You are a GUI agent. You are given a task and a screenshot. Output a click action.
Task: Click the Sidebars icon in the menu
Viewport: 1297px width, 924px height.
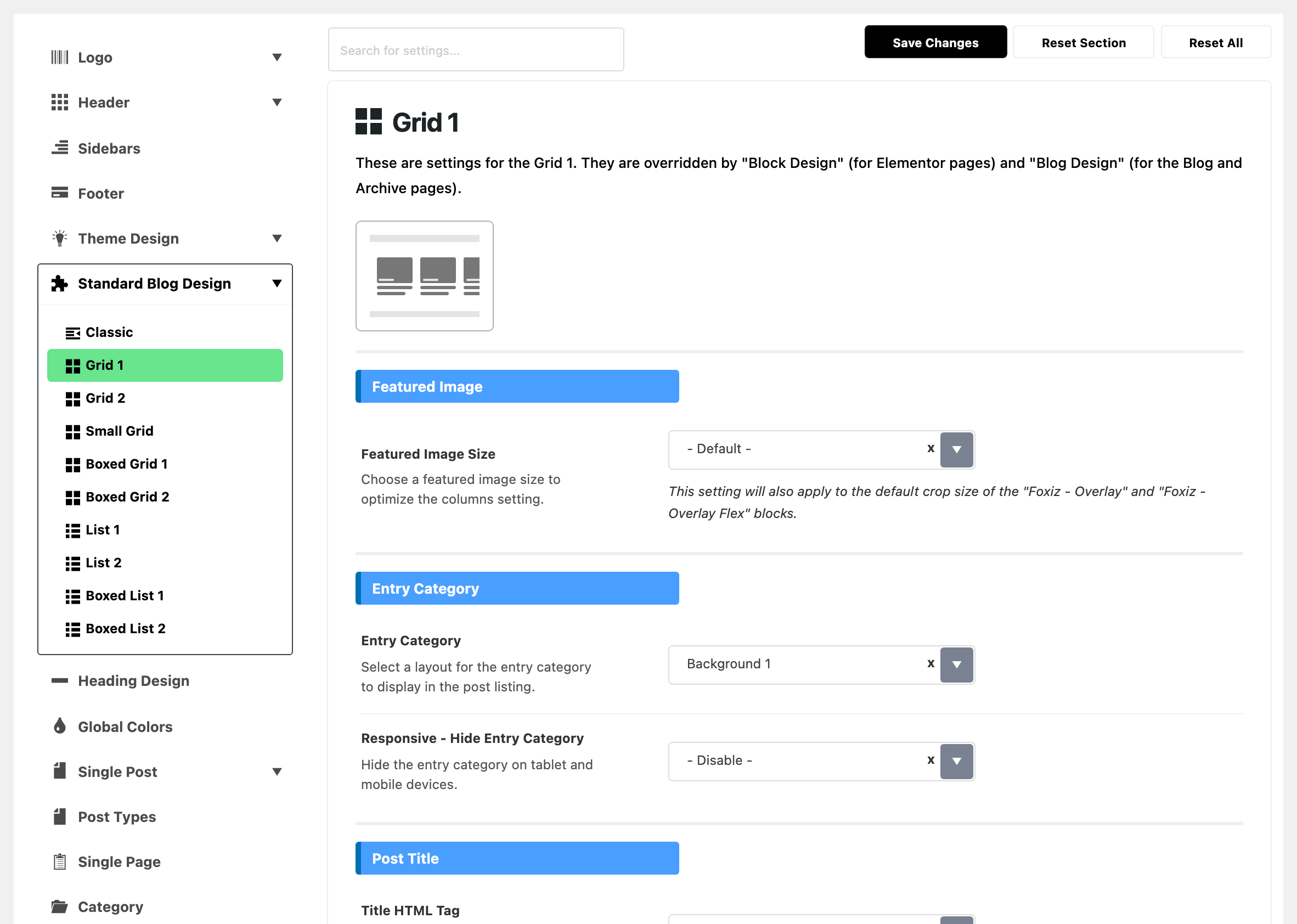point(60,148)
